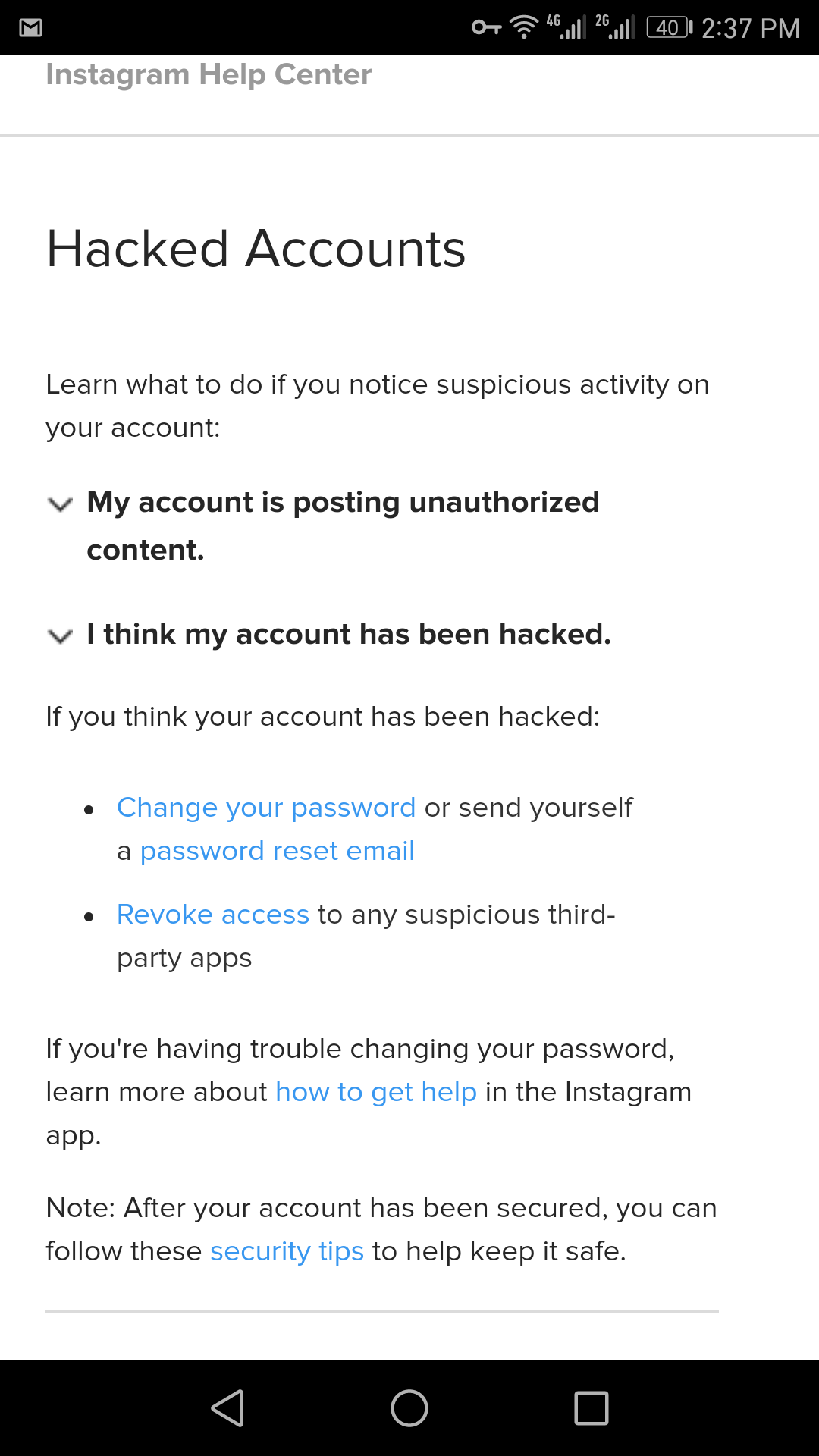Open the 'security tips' link
Image resolution: width=819 pixels, height=1456 pixels.
tap(287, 1251)
